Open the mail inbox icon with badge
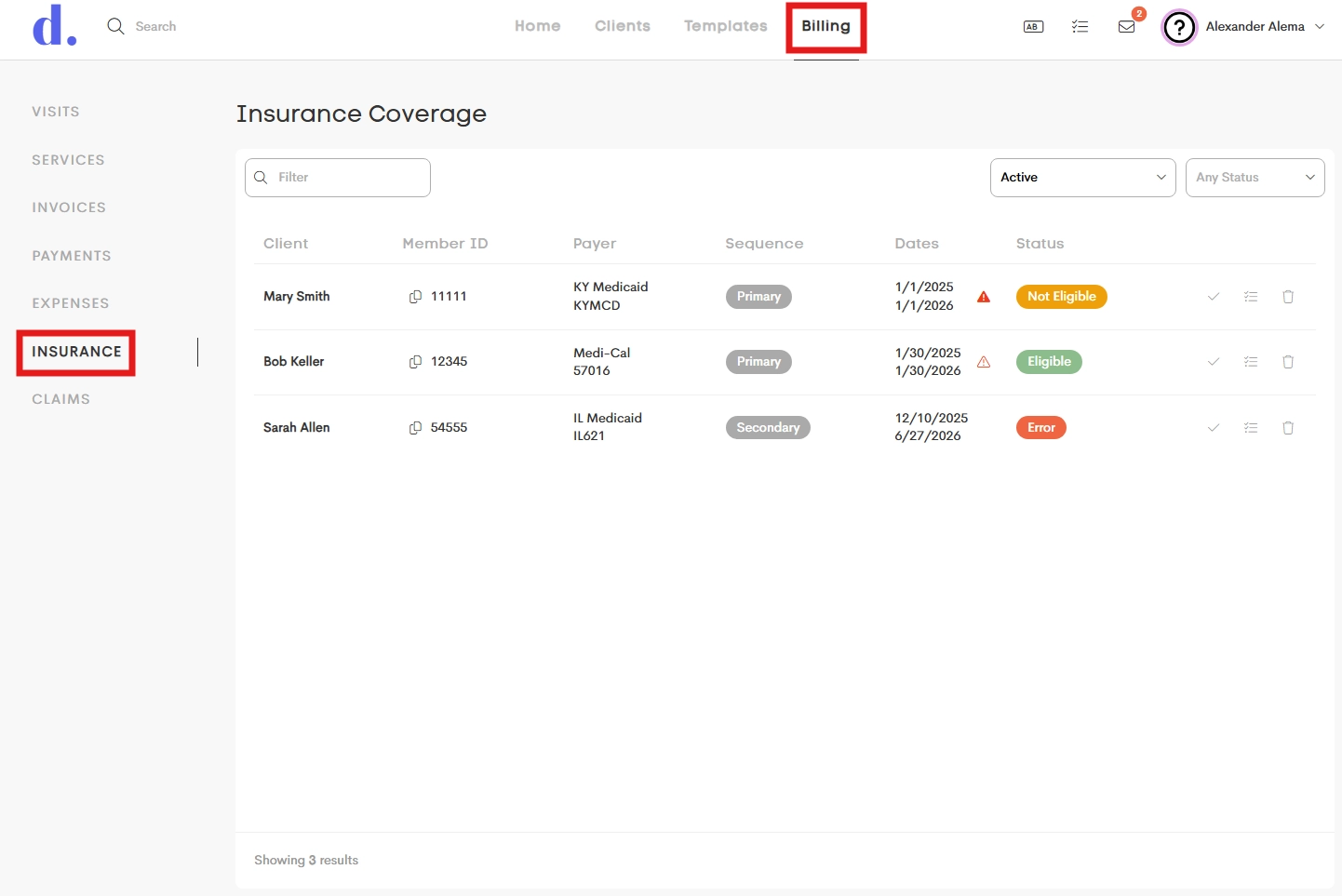The image size is (1342, 896). tap(1127, 27)
